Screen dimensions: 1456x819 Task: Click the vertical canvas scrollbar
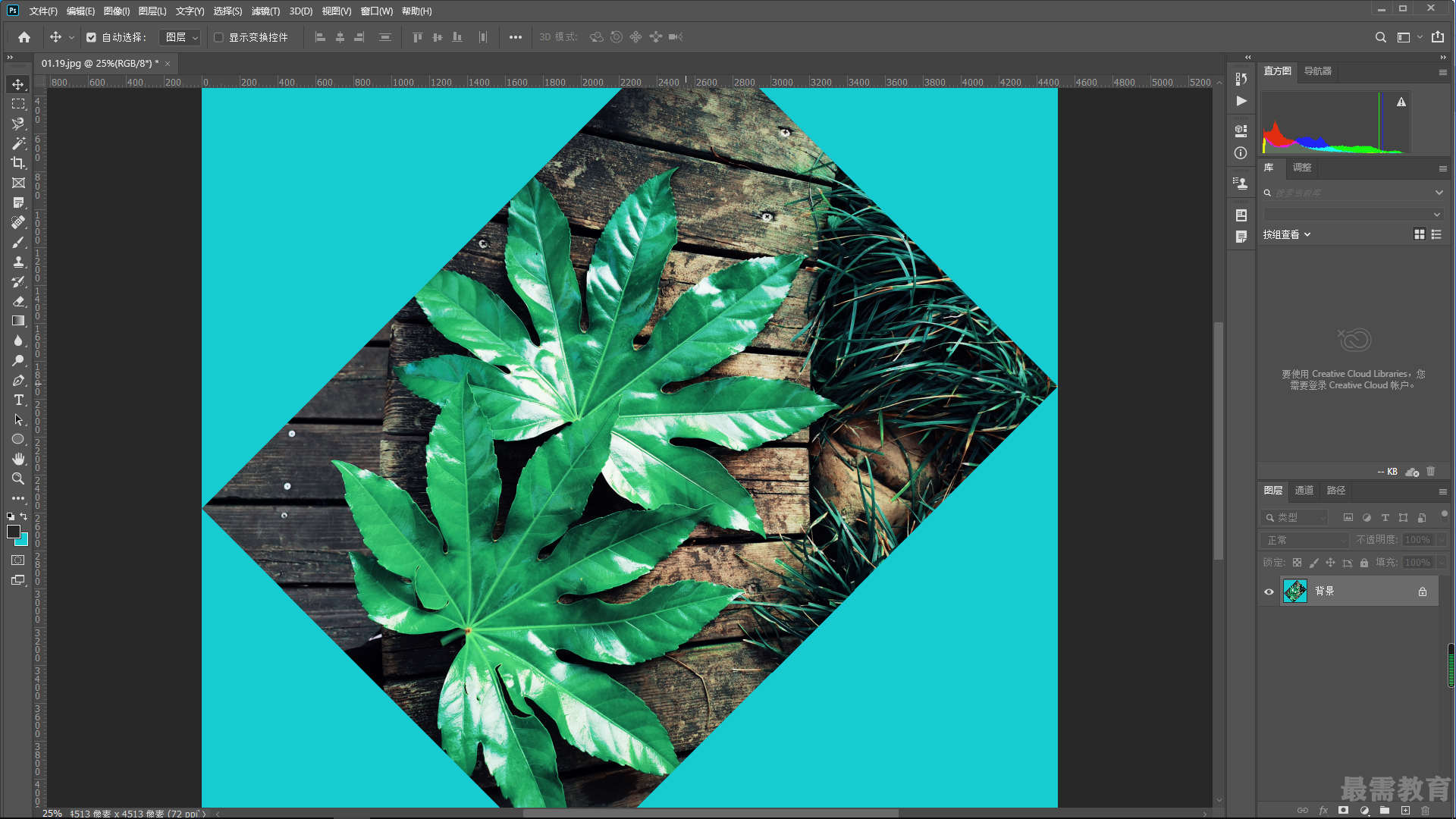click(1219, 441)
